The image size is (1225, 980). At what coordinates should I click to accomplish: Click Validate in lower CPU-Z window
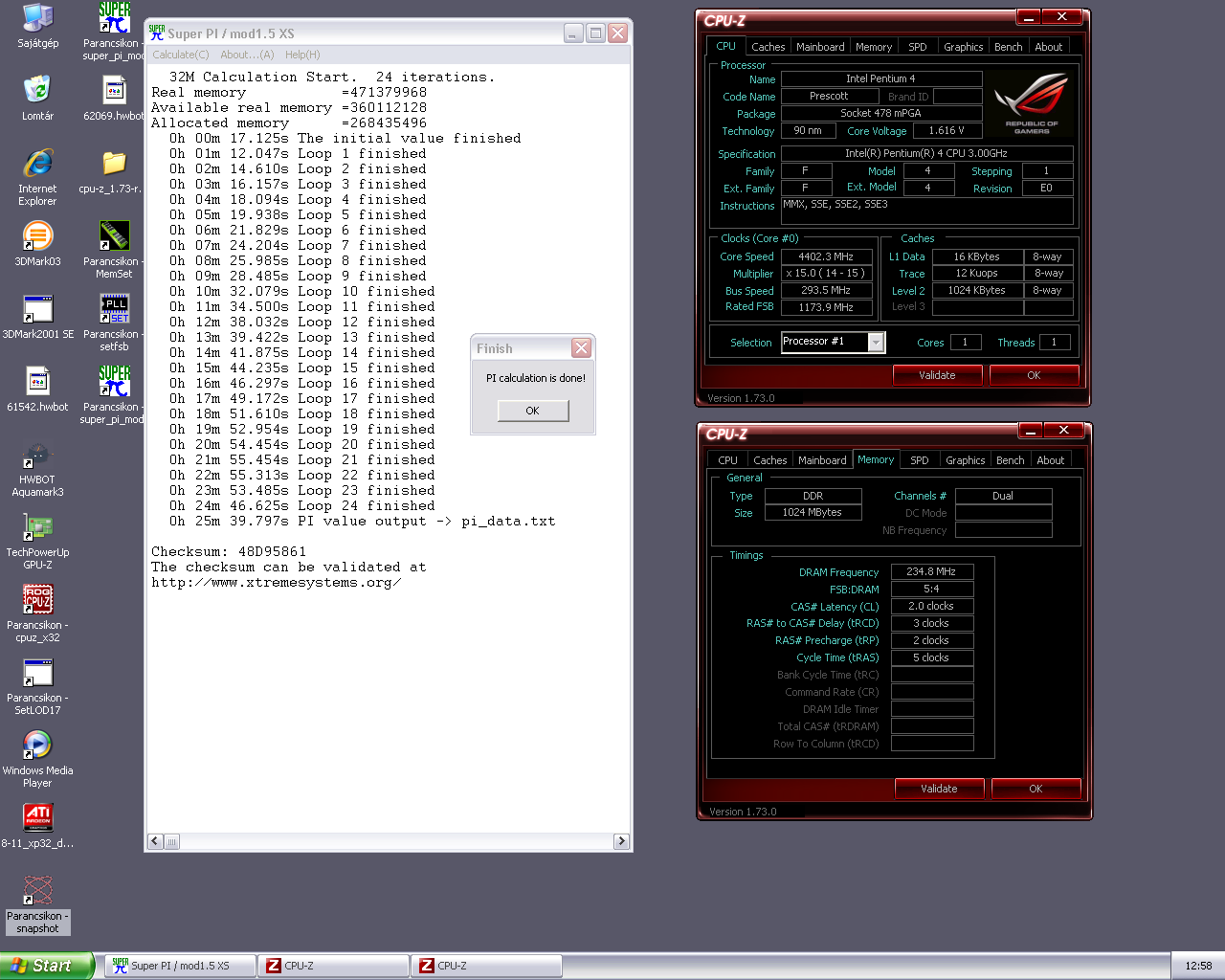939,789
